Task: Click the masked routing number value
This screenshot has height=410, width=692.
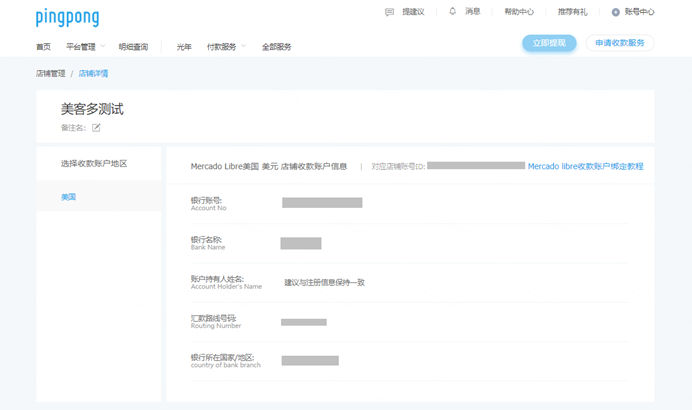Action: point(304,322)
